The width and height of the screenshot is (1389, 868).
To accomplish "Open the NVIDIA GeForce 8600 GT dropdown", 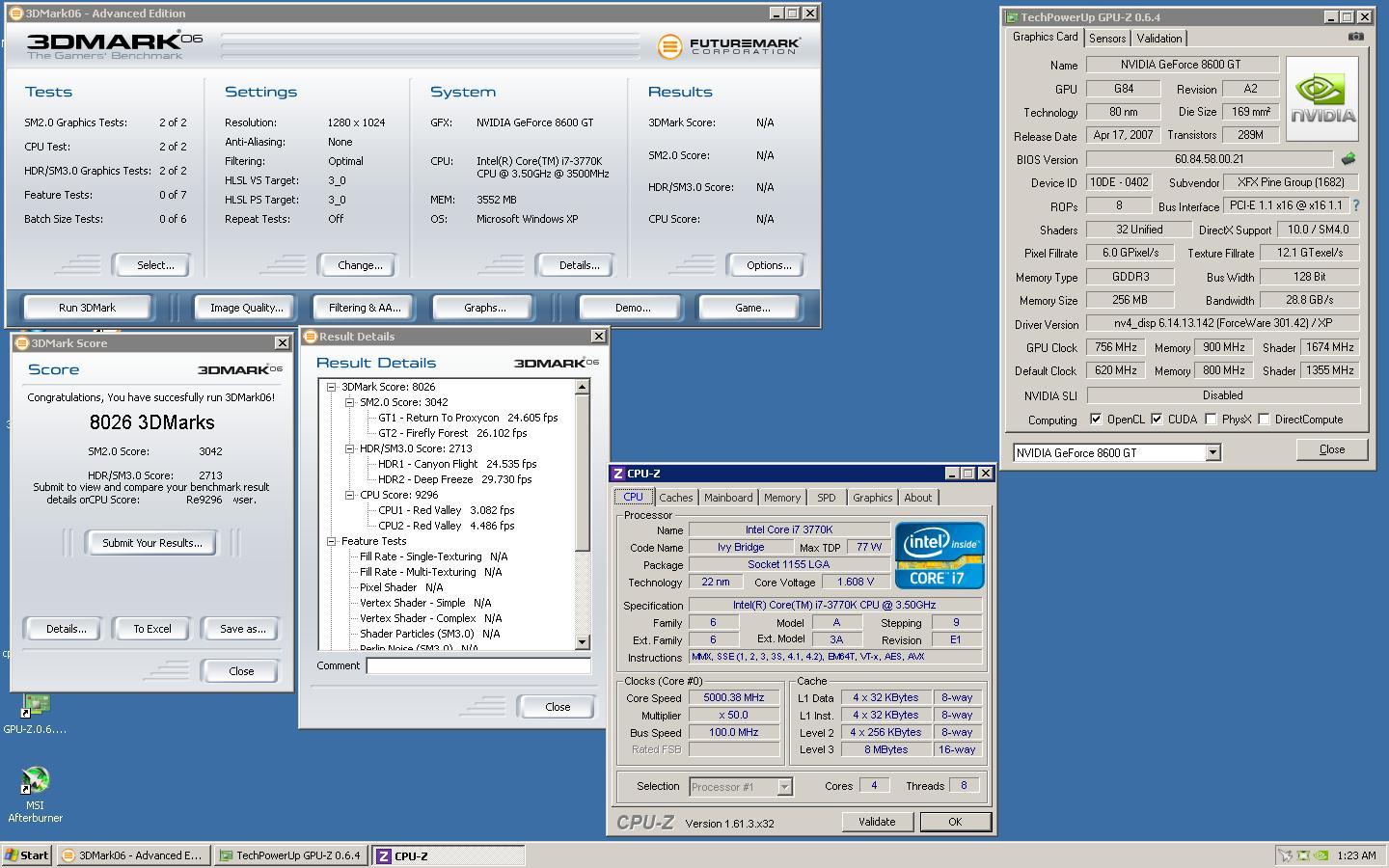I will click(1212, 452).
